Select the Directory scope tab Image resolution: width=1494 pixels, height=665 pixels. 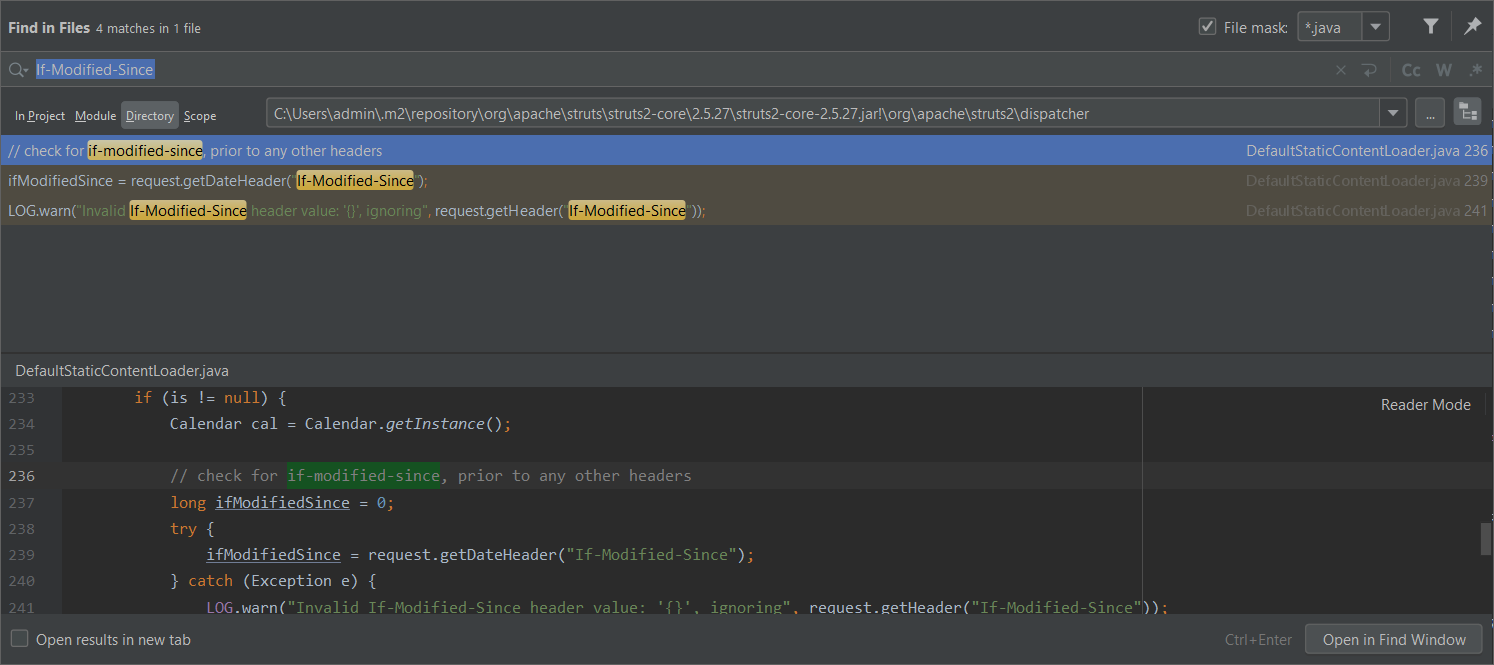pyautogui.click(x=150, y=116)
